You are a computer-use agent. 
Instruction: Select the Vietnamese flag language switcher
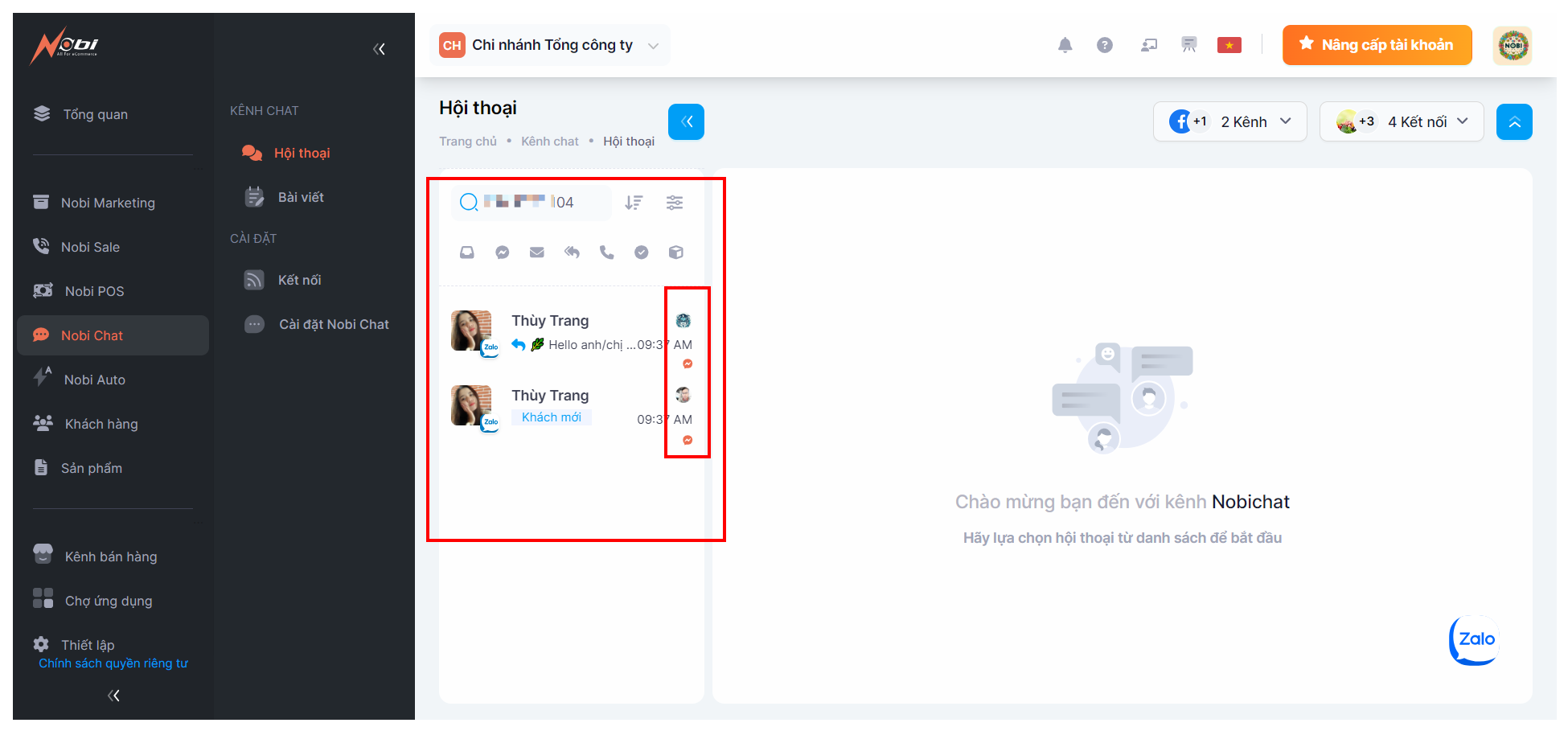(1229, 45)
